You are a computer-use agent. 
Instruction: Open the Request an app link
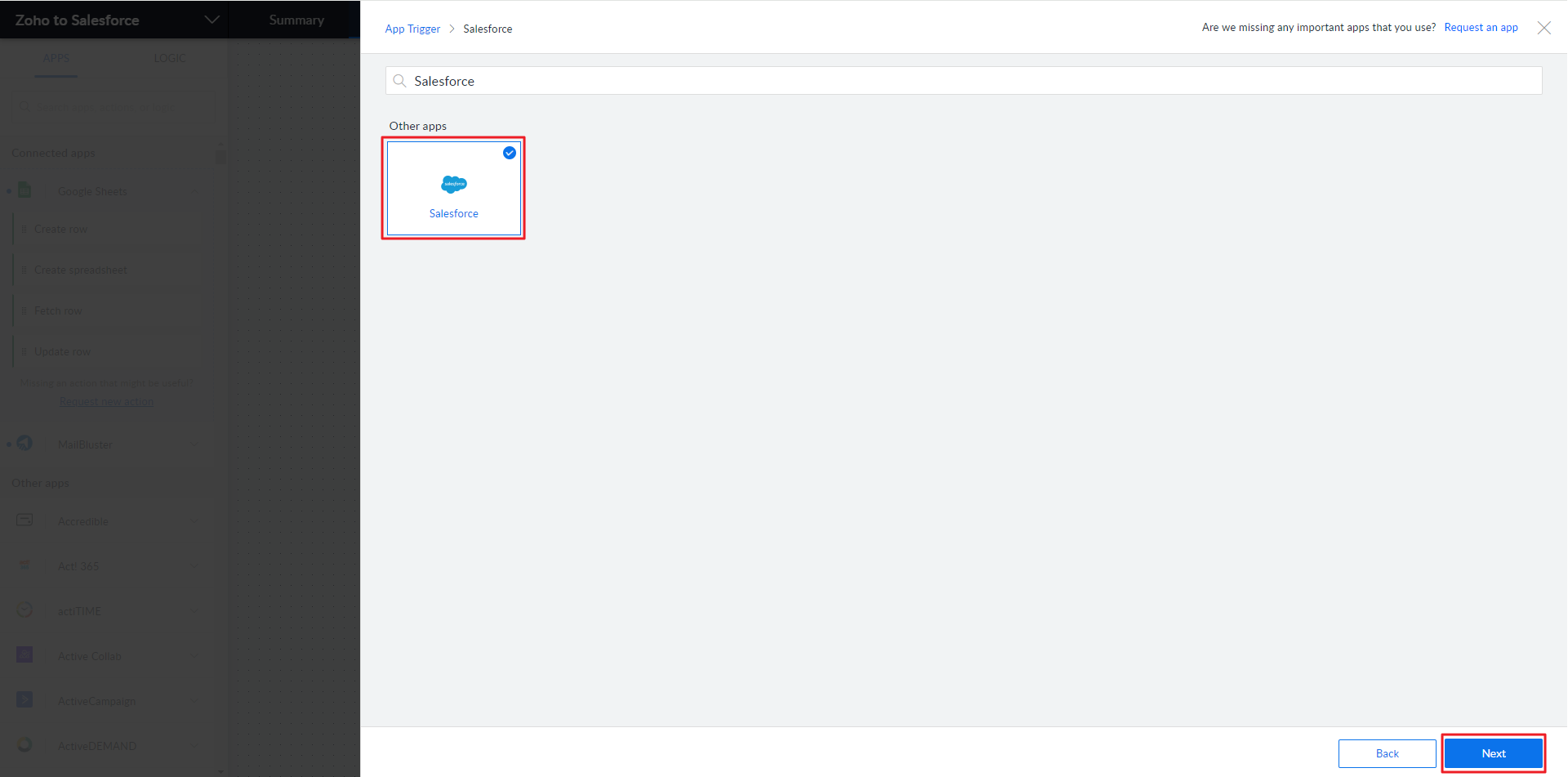[1481, 28]
